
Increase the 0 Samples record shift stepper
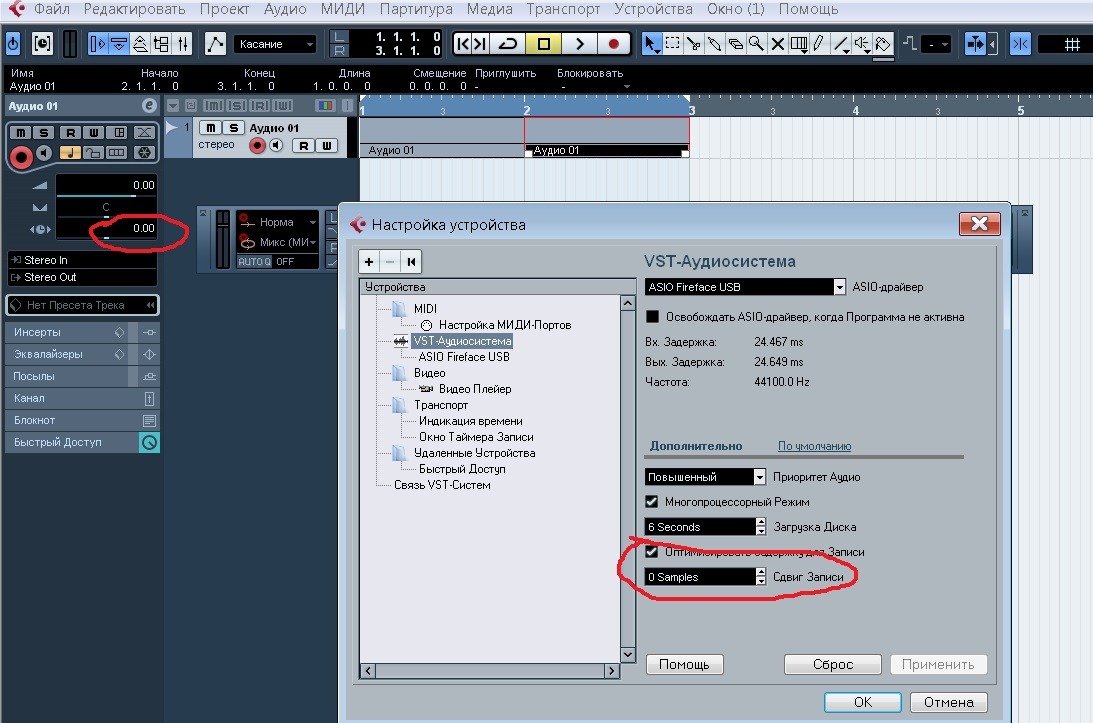[x=760, y=572]
